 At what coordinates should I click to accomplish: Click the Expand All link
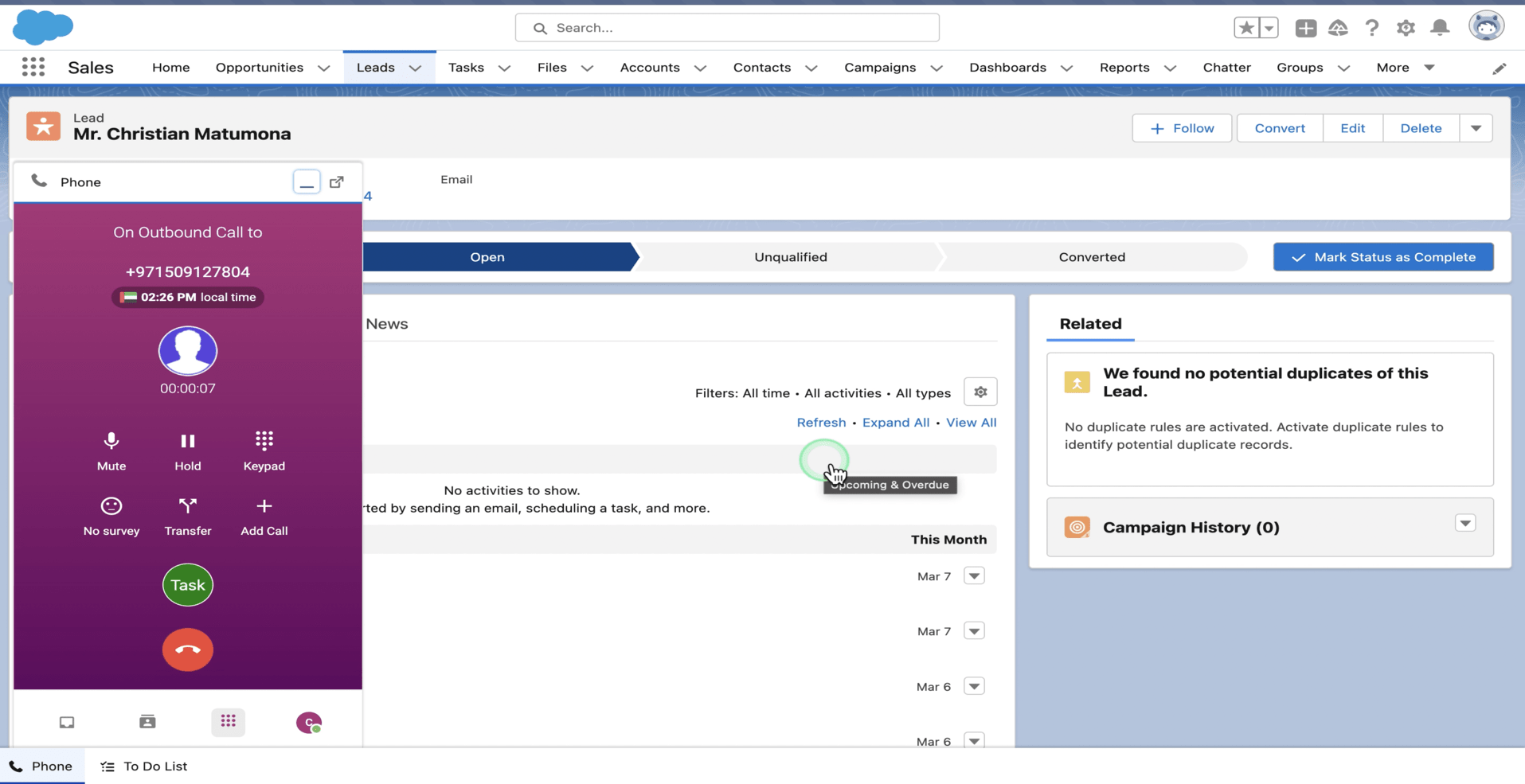(896, 423)
